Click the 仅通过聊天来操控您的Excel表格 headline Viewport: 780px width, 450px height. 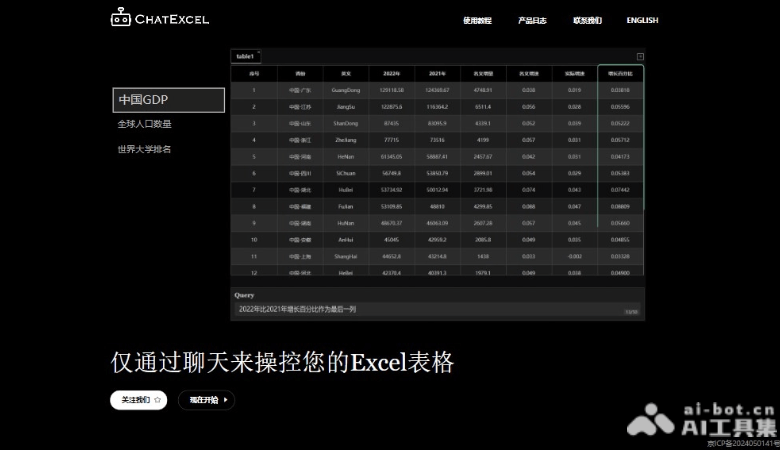[x=282, y=362]
